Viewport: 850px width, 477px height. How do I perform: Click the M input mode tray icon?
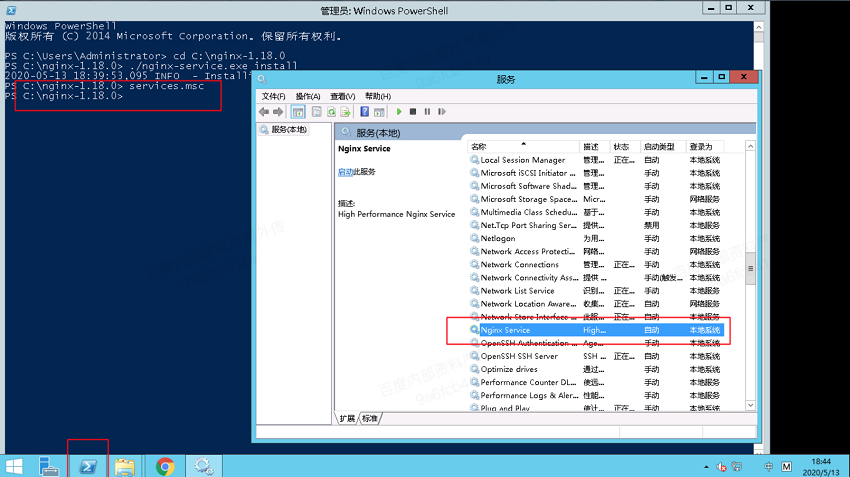click(787, 467)
